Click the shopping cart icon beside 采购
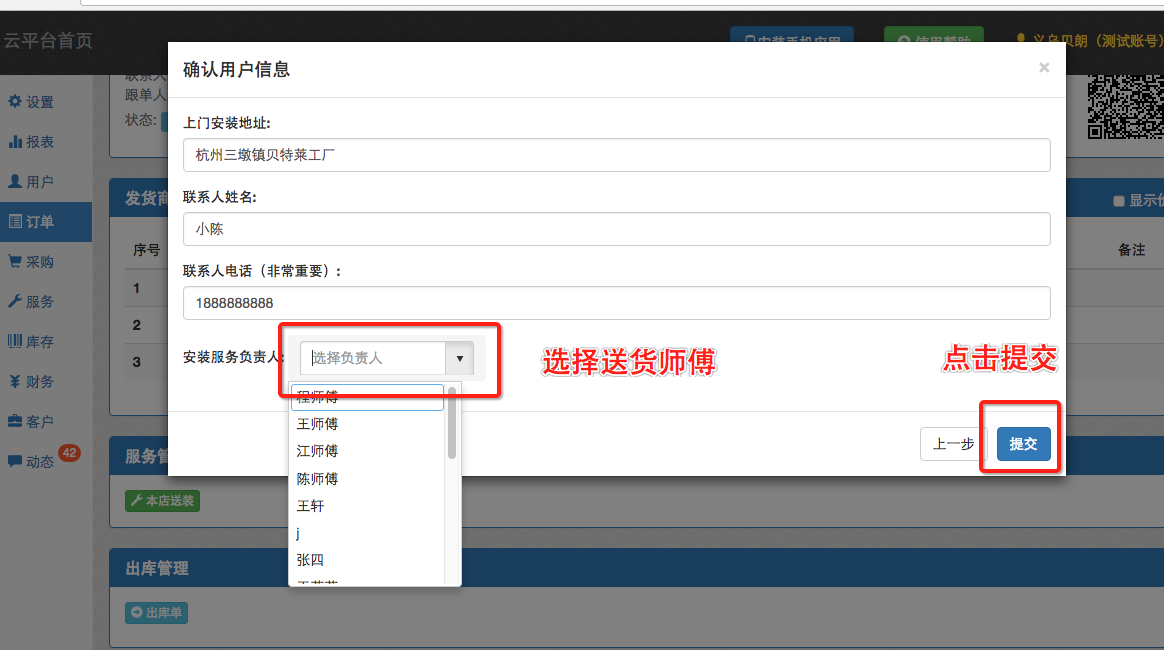 15,262
